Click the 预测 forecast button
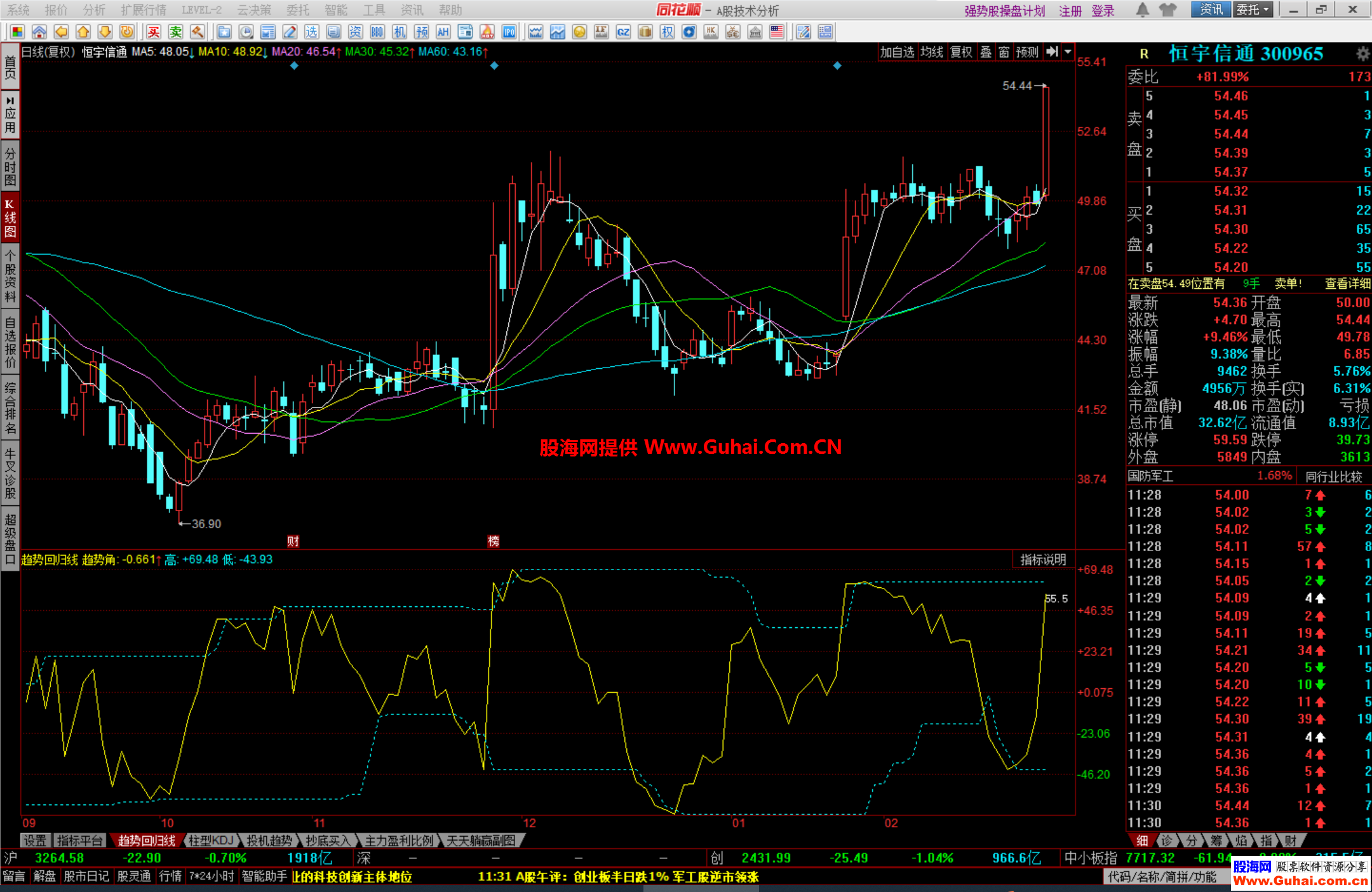 click(x=1027, y=52)
